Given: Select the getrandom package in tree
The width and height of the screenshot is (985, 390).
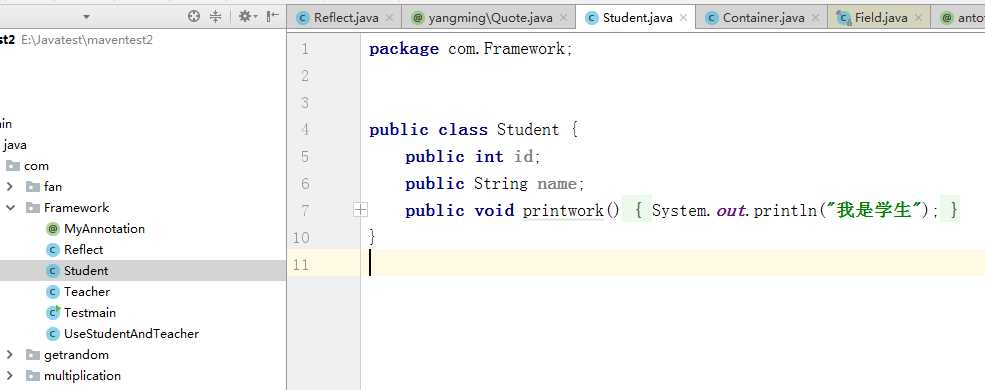Looking at the screenshot, I should 76,354.
